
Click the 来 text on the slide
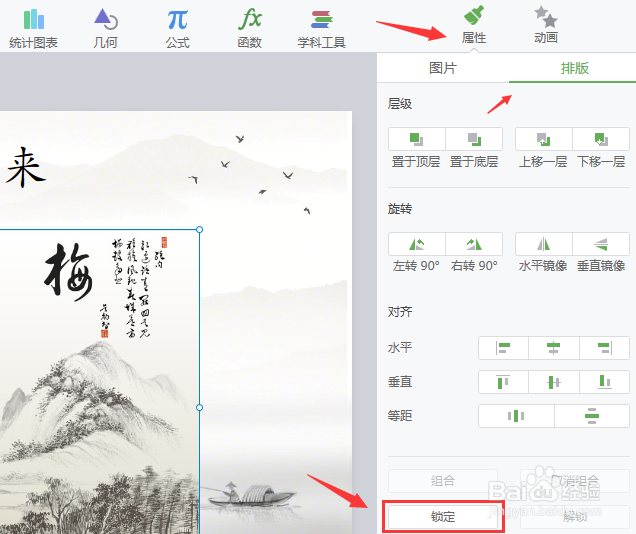click(26, 167)
